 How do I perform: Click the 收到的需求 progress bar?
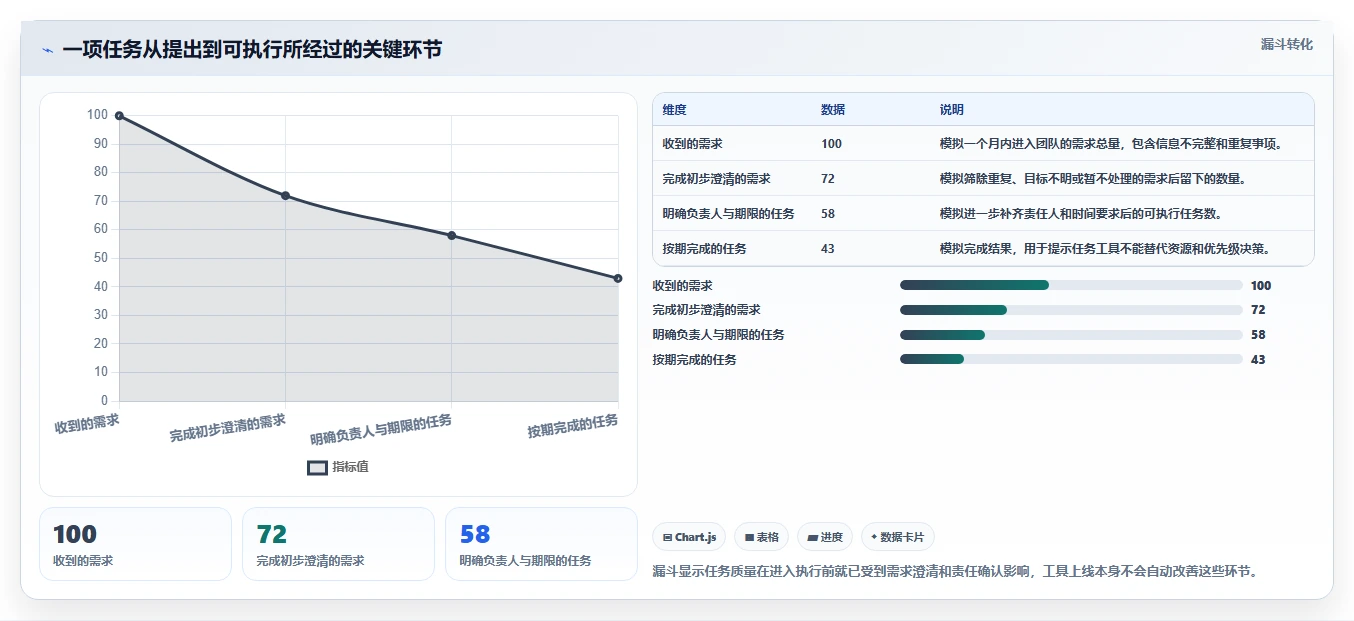[x=1071, y=285]
